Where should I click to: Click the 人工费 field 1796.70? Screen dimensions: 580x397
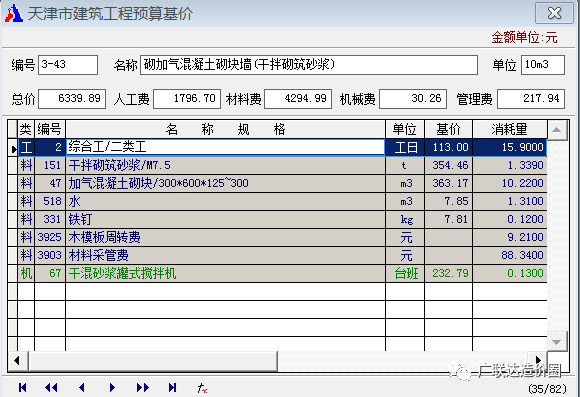point(187,99)
